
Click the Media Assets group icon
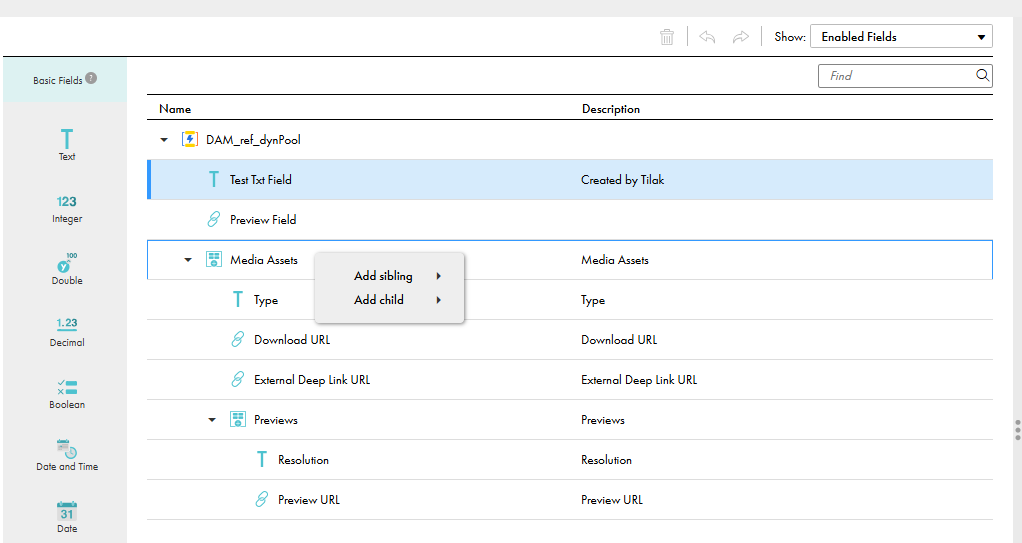tap(214, 259)
